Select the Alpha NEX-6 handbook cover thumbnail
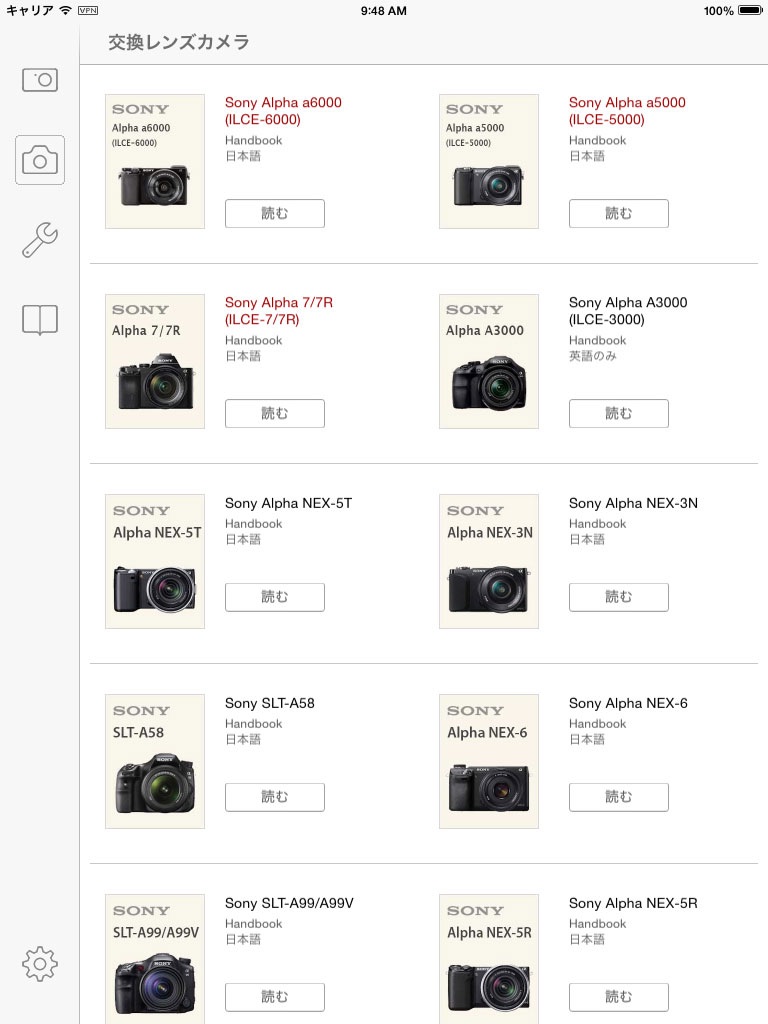This screenshot has width=768, height=1024. [489, 761]
